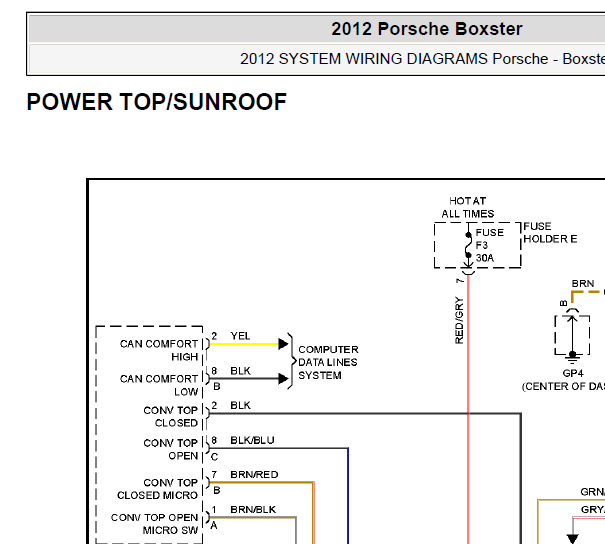Click the 'GP4' ground point label

(573, 373)
